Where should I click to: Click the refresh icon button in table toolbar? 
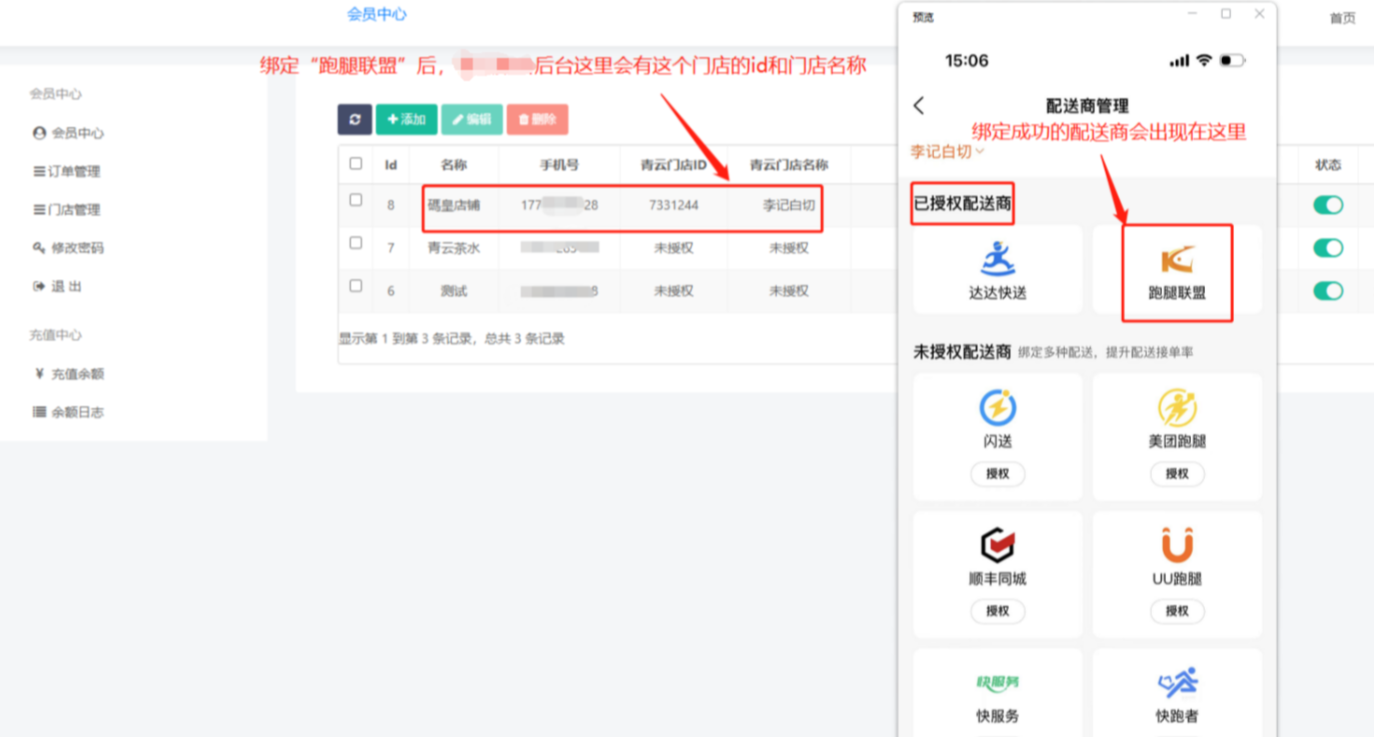[x=354, y=119]
